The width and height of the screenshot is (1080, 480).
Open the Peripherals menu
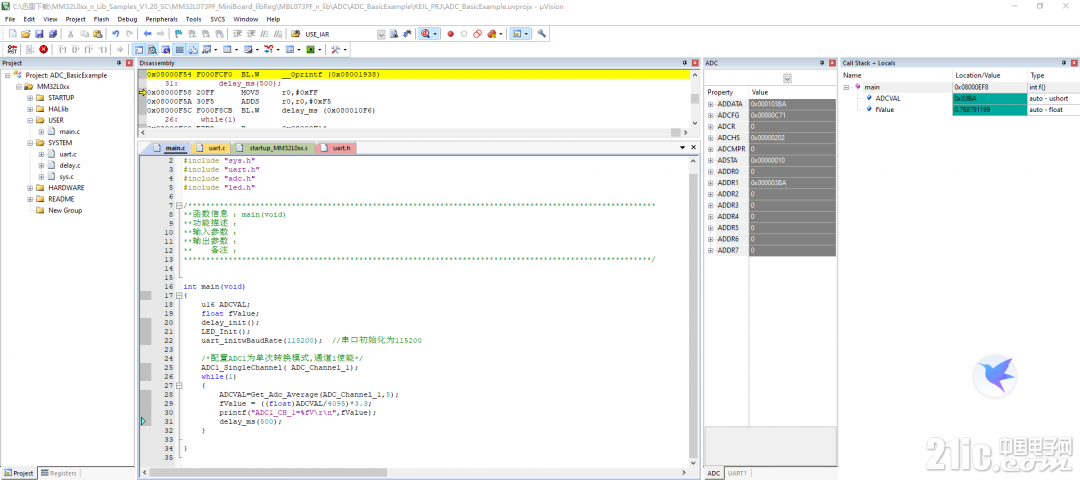pyautogui.click(x=163, y=19)
